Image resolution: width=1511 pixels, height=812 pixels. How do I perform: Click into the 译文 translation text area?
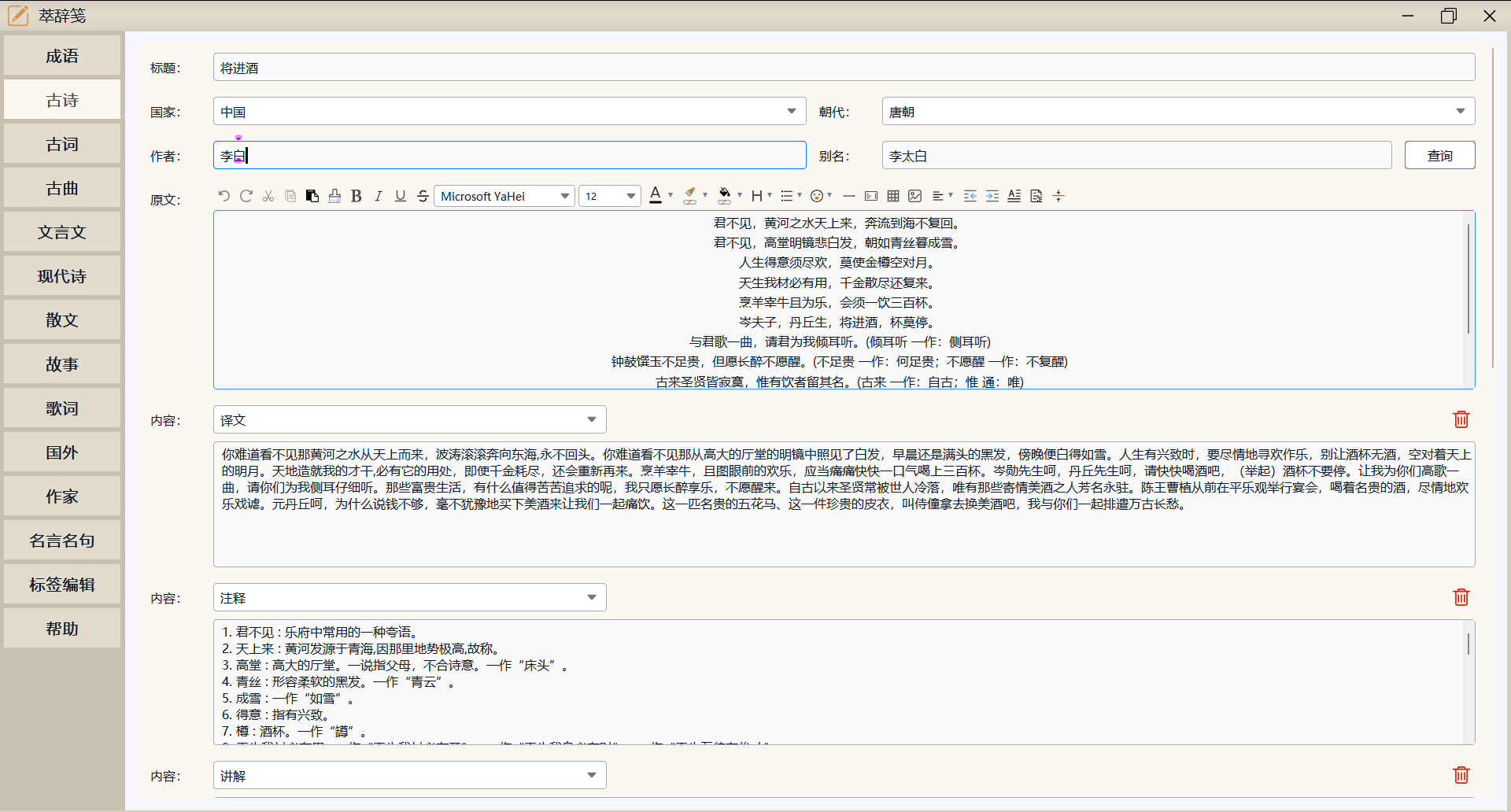844,504
